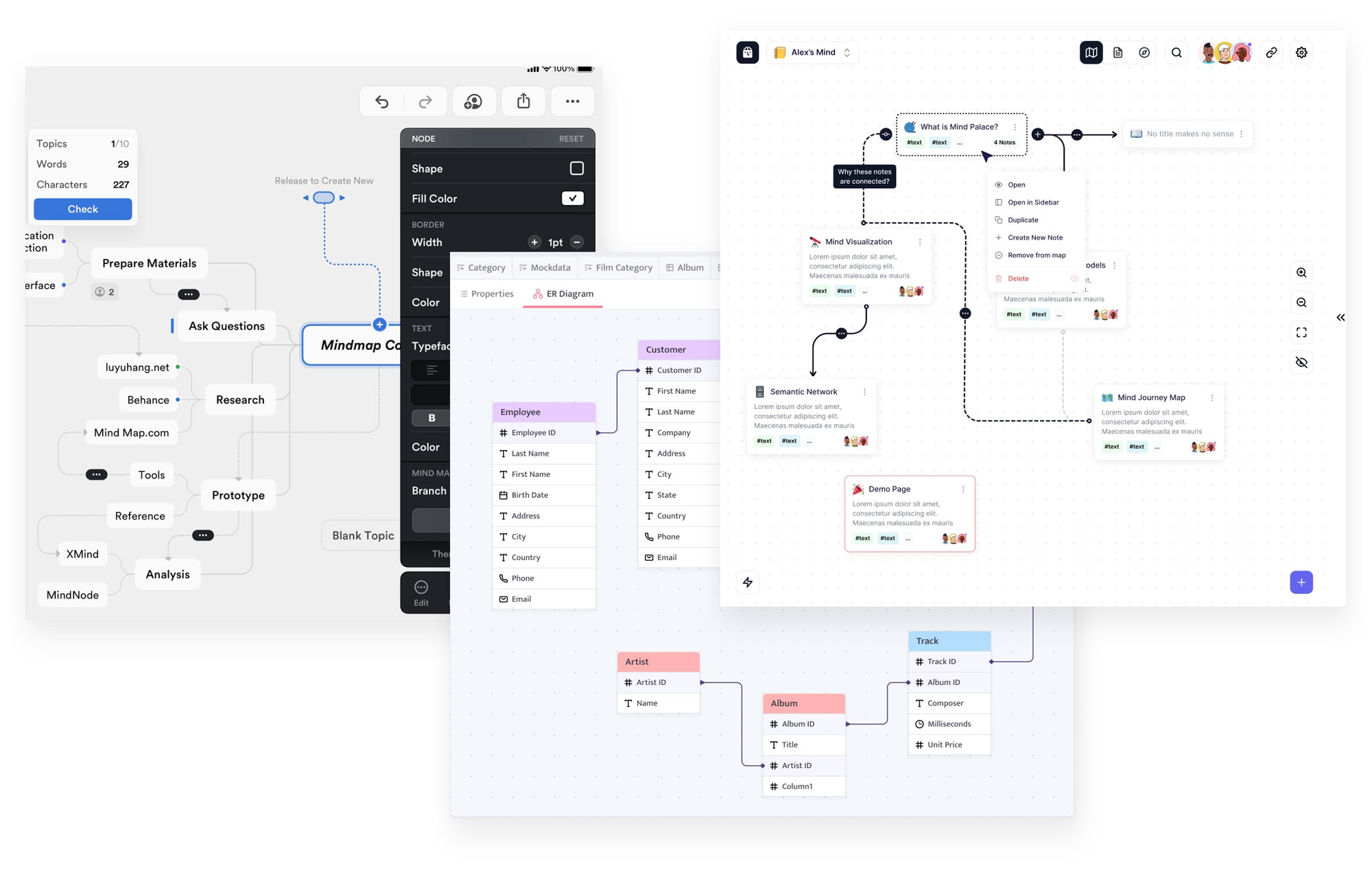The height and width of the screenshot is (877, 1372).
Task: Click the zoom in magnifier
Action: click(x=1301, y=272)
